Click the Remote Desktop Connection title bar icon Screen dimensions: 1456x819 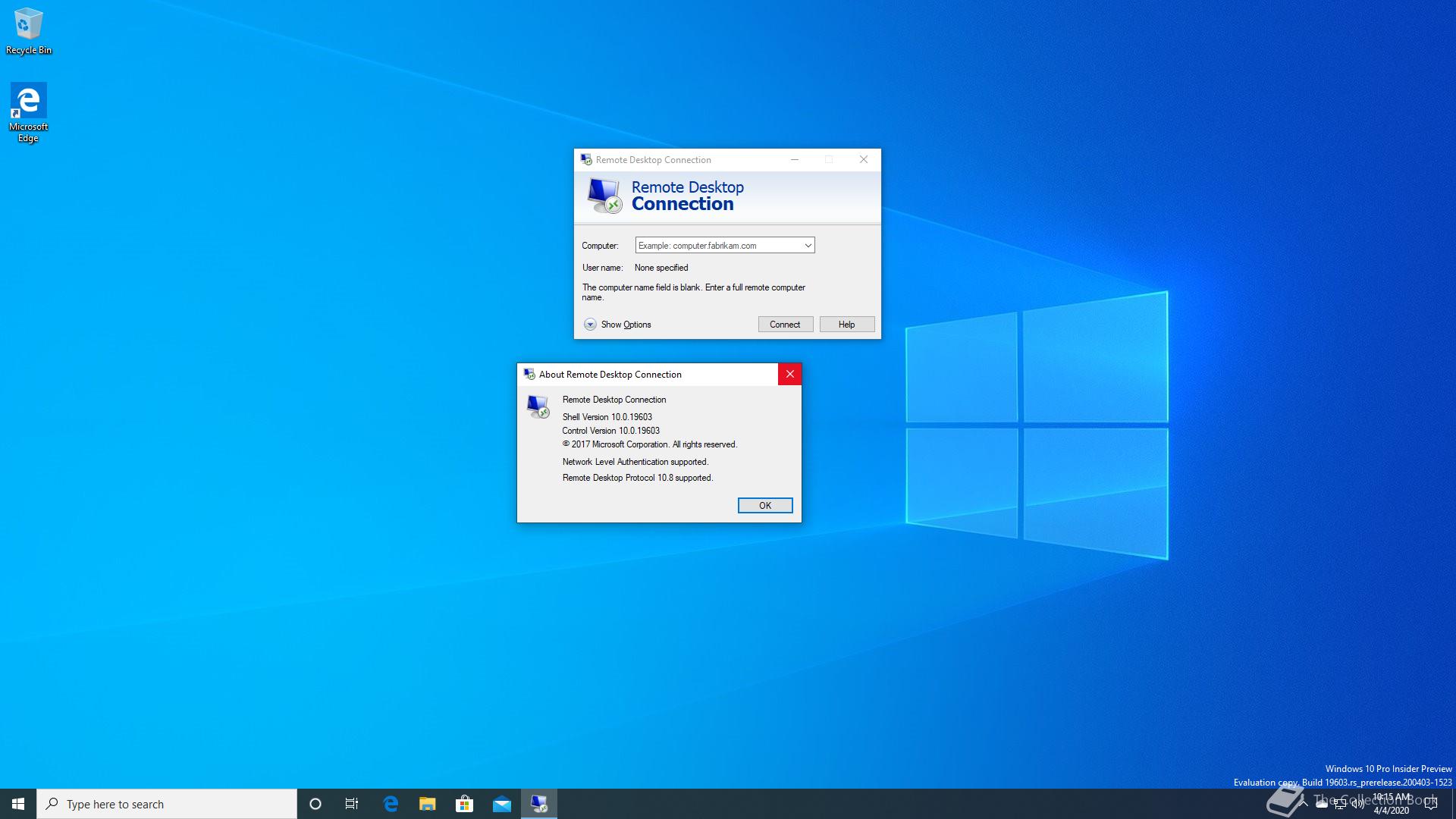point(585,159)
